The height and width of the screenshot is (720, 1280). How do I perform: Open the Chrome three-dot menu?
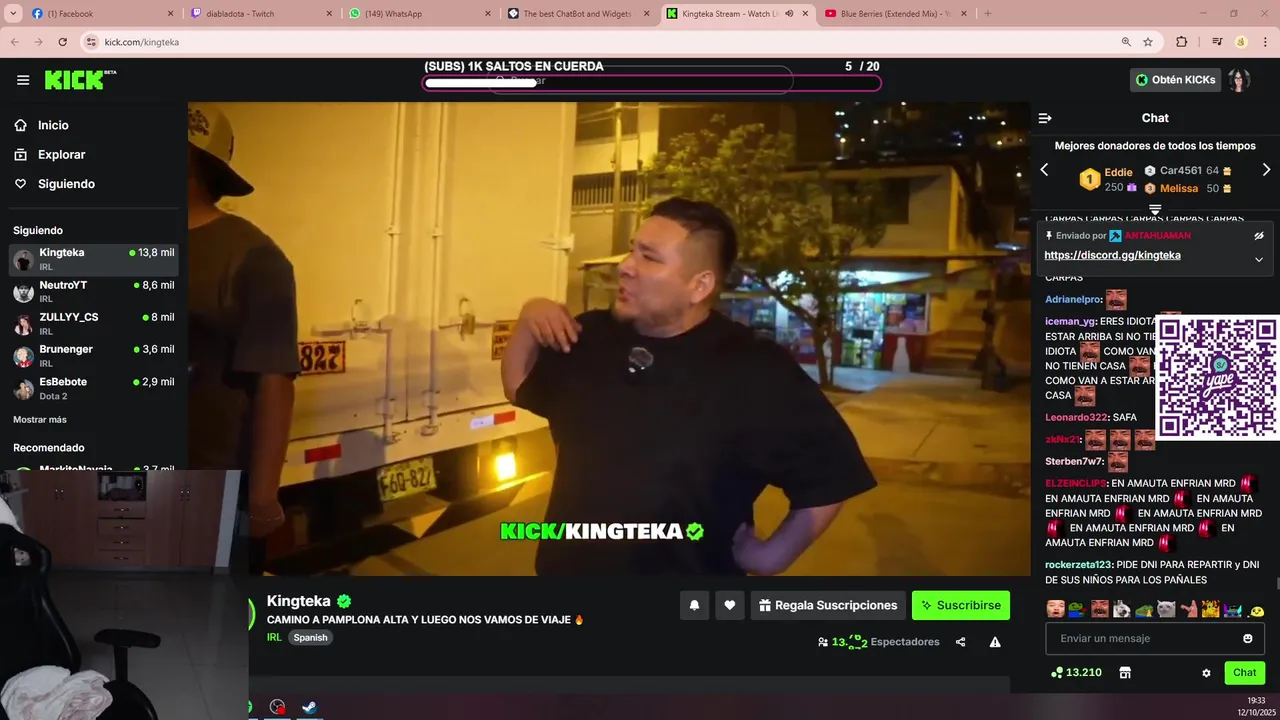click(1265, 42)
